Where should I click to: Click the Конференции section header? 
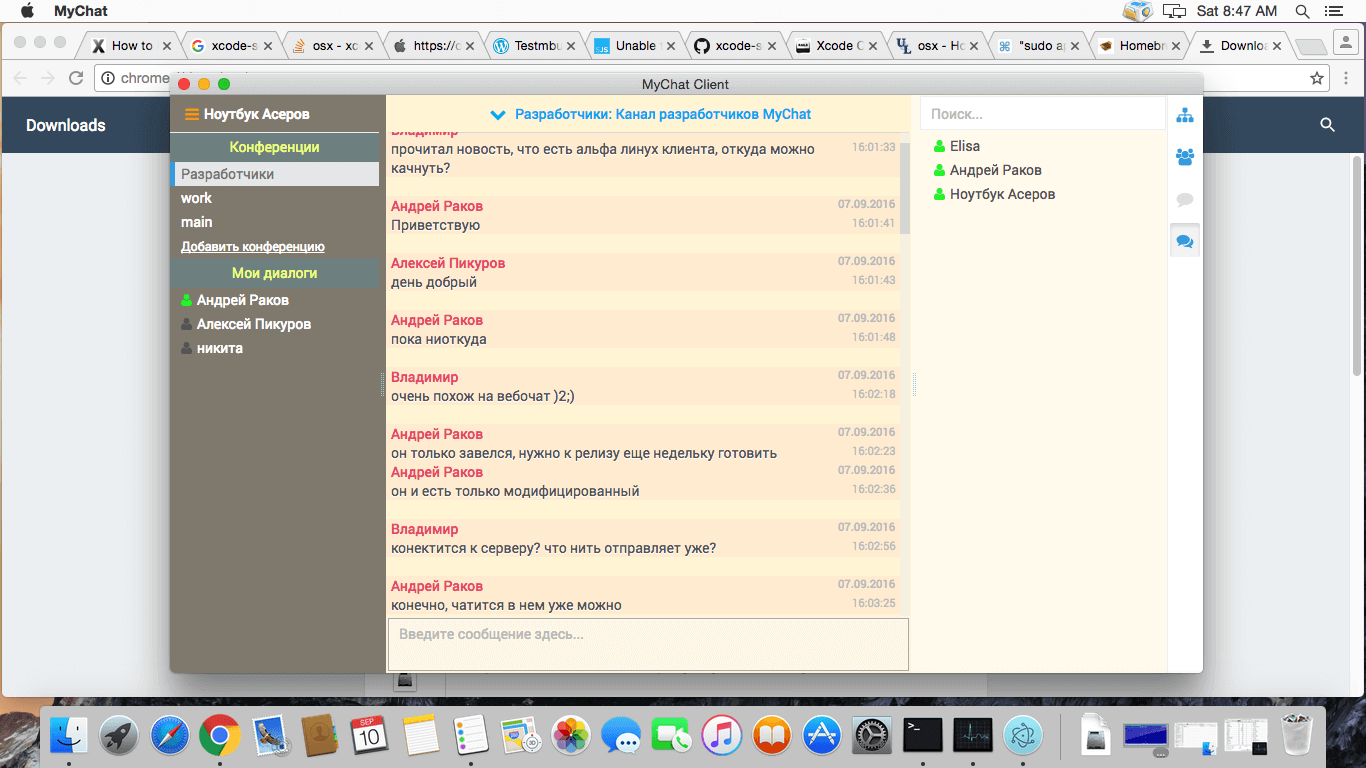point(275,147)
